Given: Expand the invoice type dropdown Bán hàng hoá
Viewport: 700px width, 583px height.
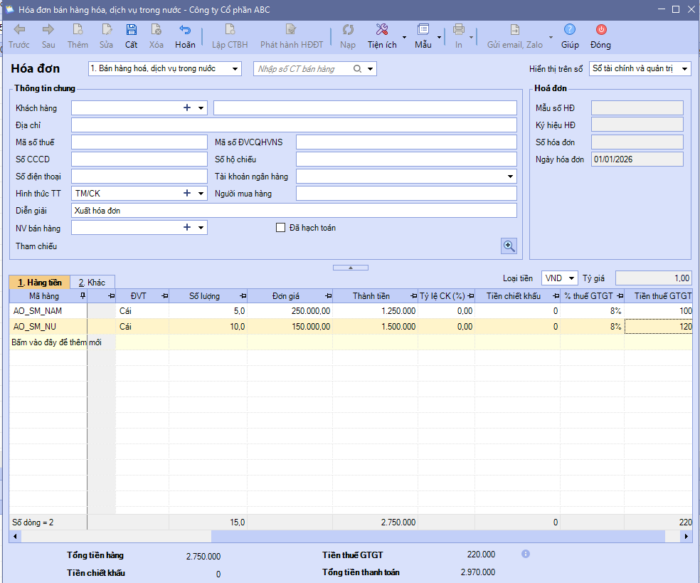Looking at the screenshot, I should tap(235, 69).
